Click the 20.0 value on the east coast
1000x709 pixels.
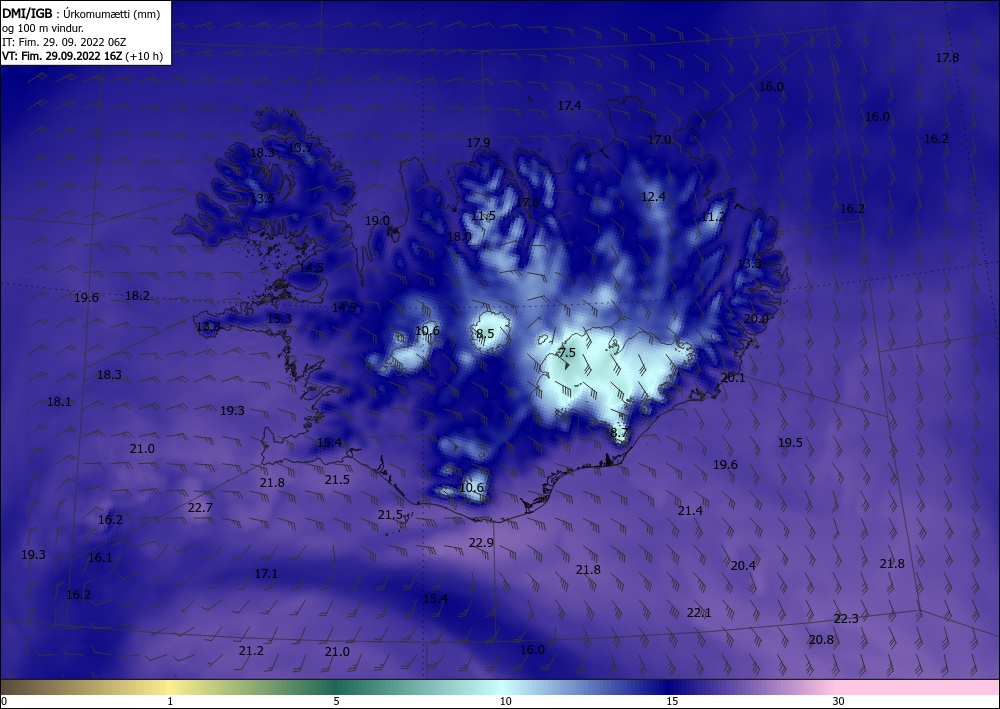point(756,319)
